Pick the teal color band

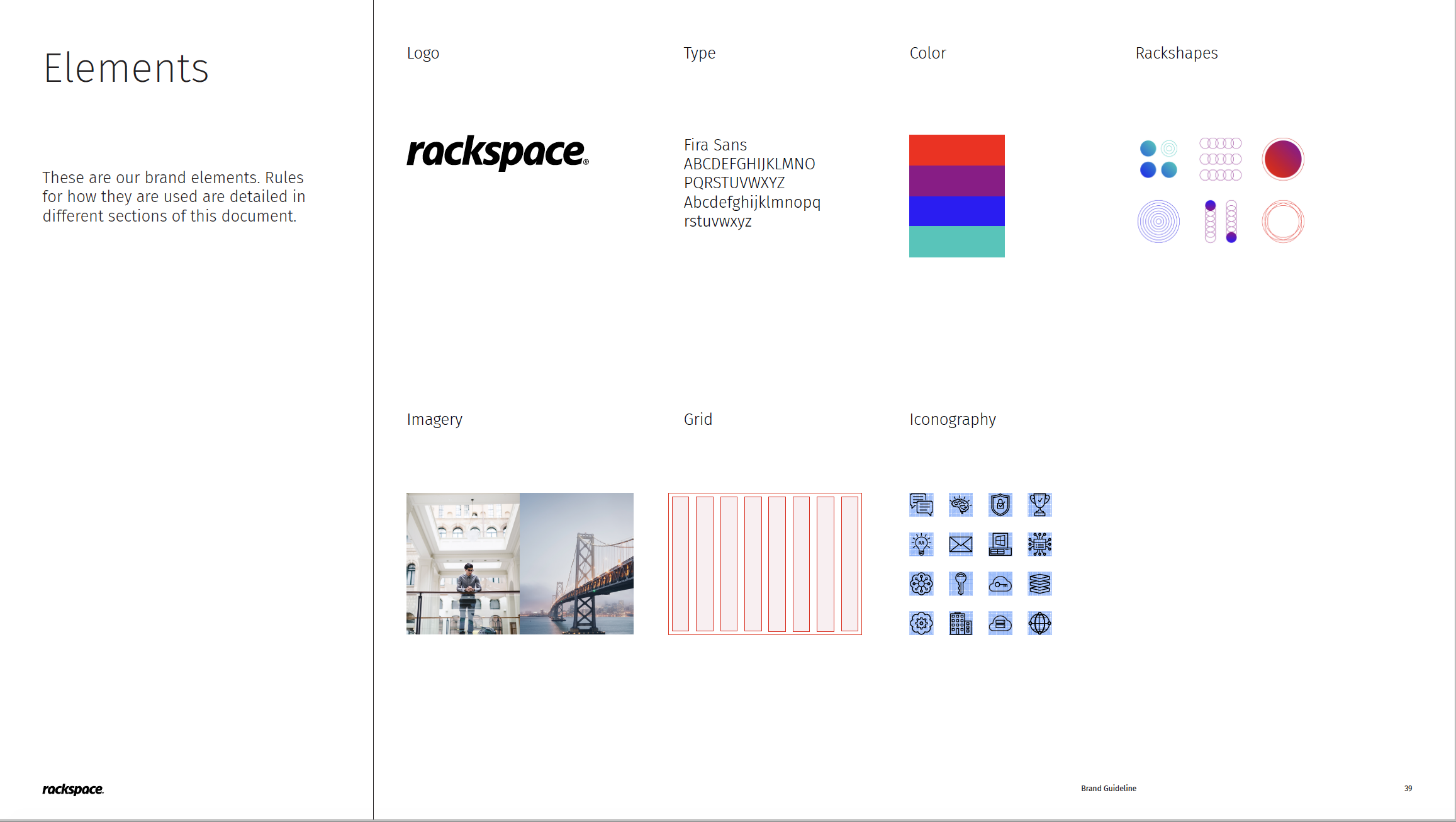click(x=957, y=242)
